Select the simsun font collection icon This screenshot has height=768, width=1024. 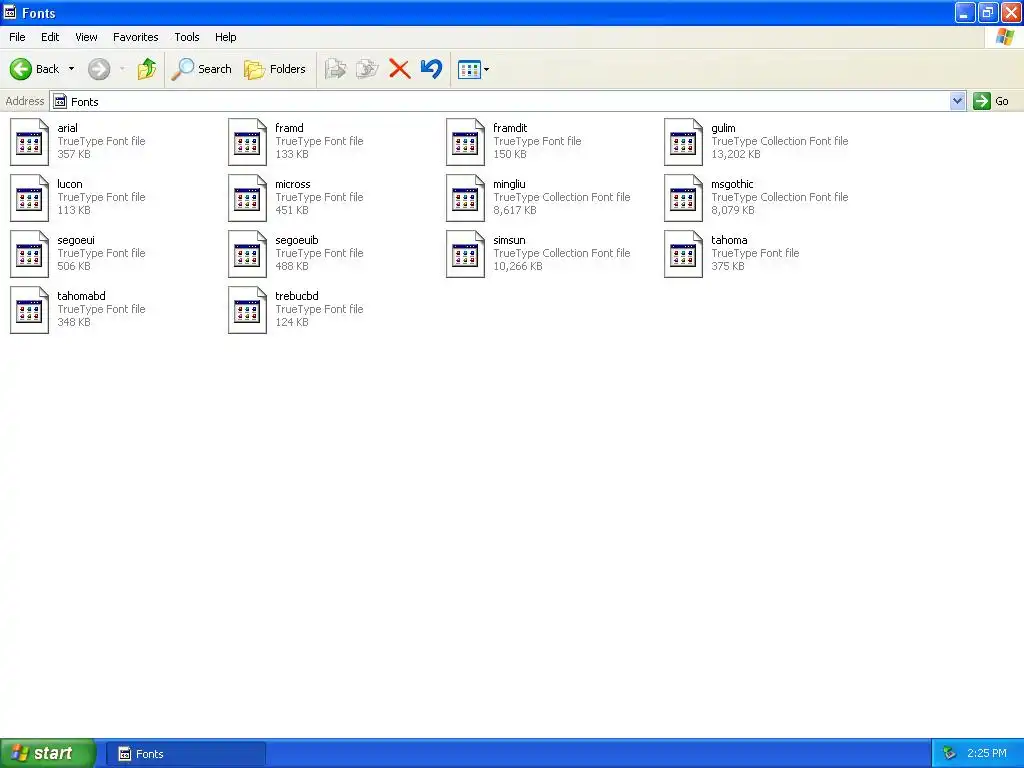[466, 254]
